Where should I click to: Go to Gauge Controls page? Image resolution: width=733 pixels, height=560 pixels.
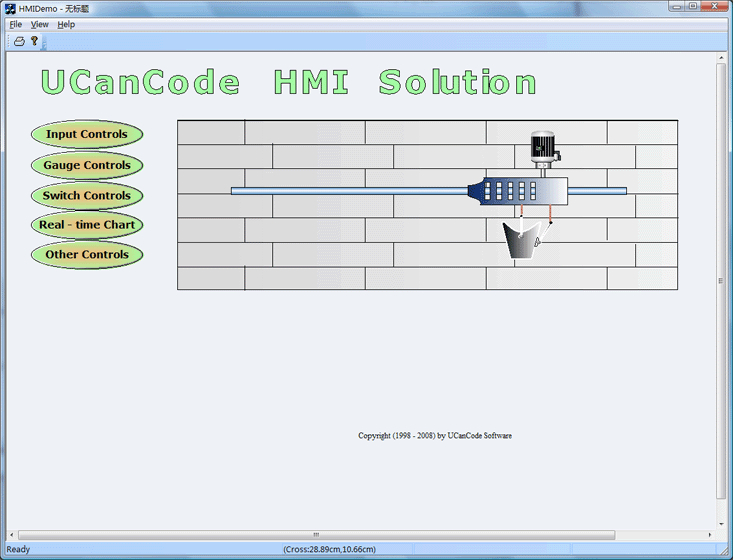pyautogui.click(x=87, y=165)
